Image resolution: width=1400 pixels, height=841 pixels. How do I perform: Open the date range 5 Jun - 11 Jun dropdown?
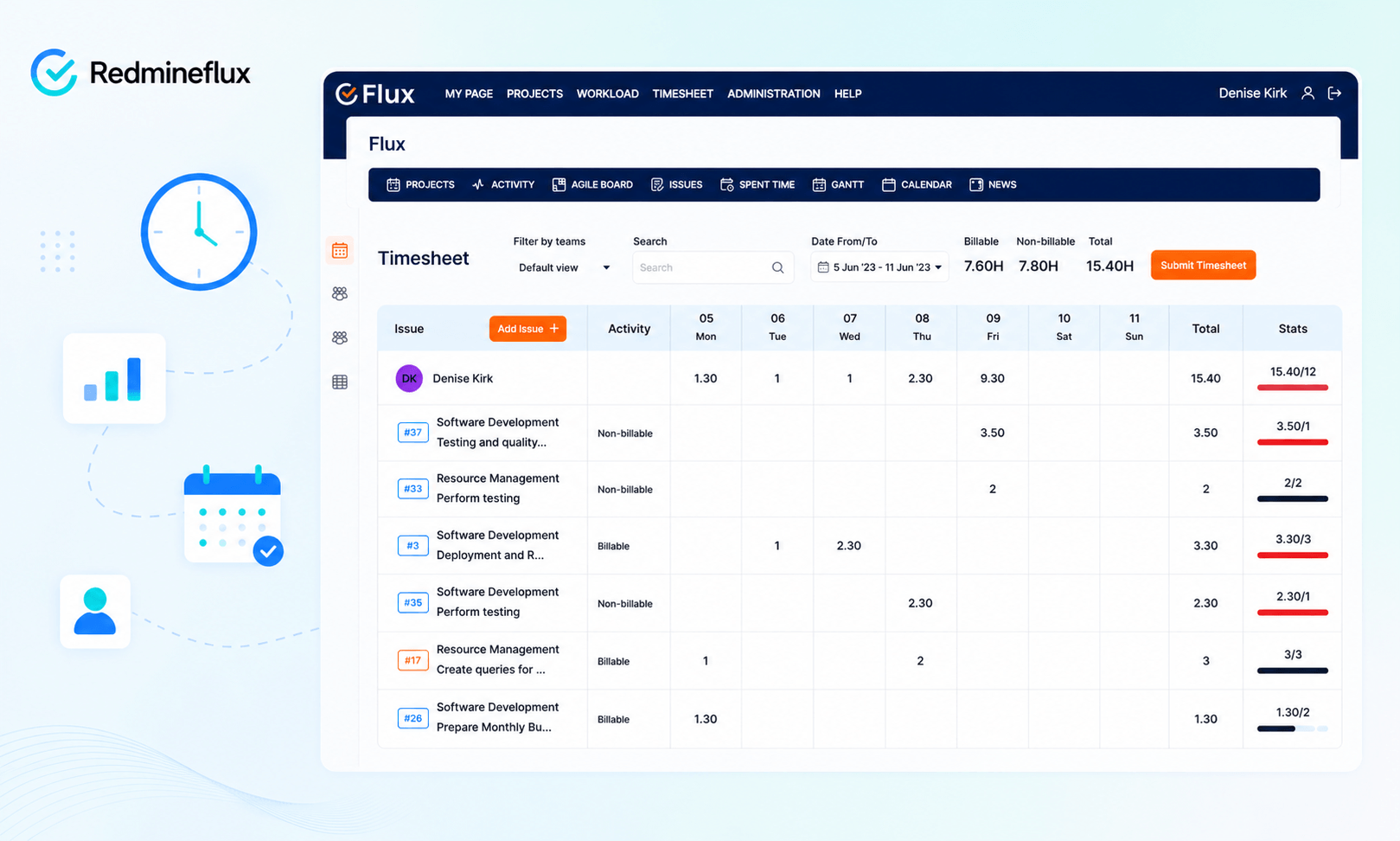pyautogui.click(x=879, y=267)
